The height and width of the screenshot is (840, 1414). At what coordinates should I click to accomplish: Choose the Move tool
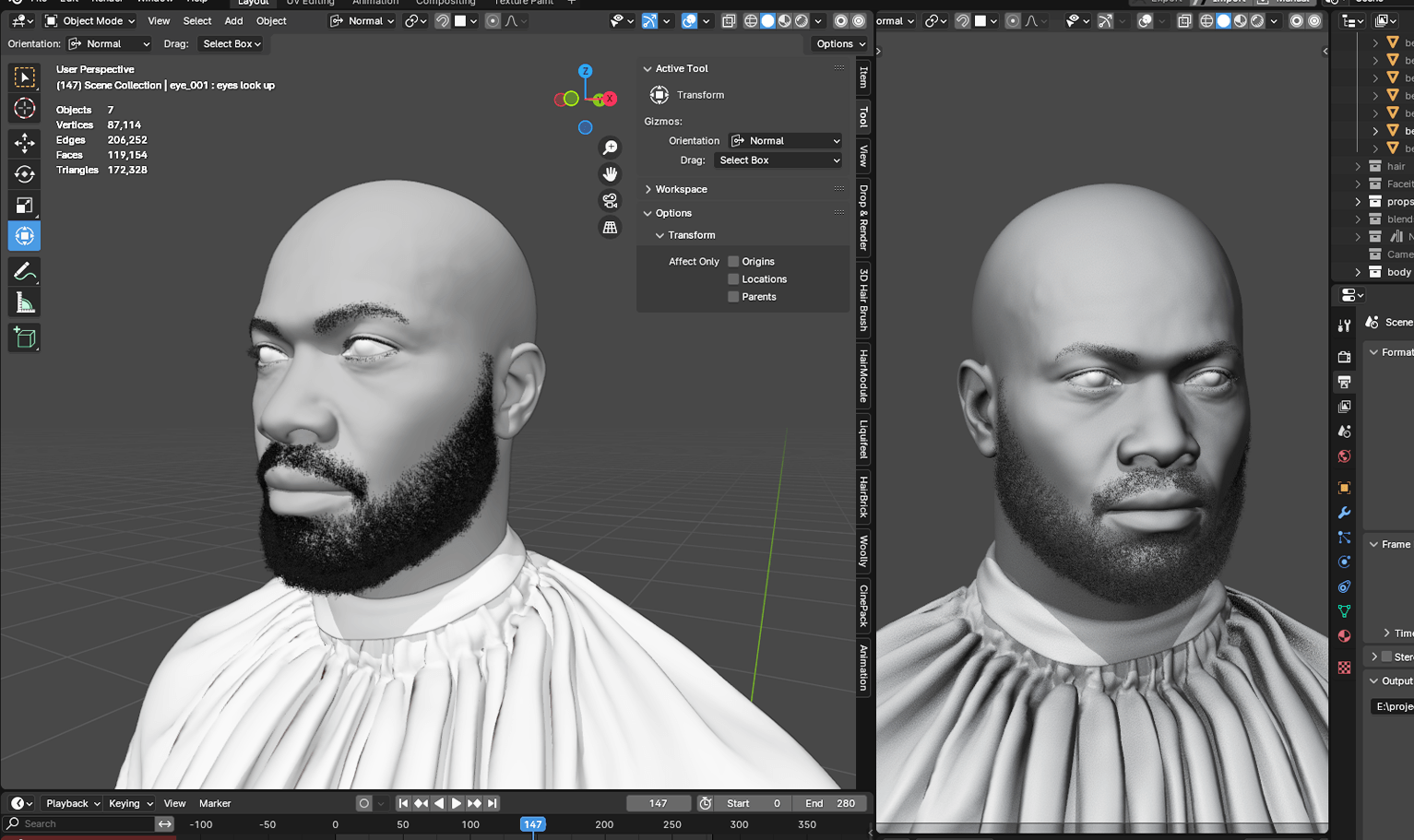(x=25, y=143)
